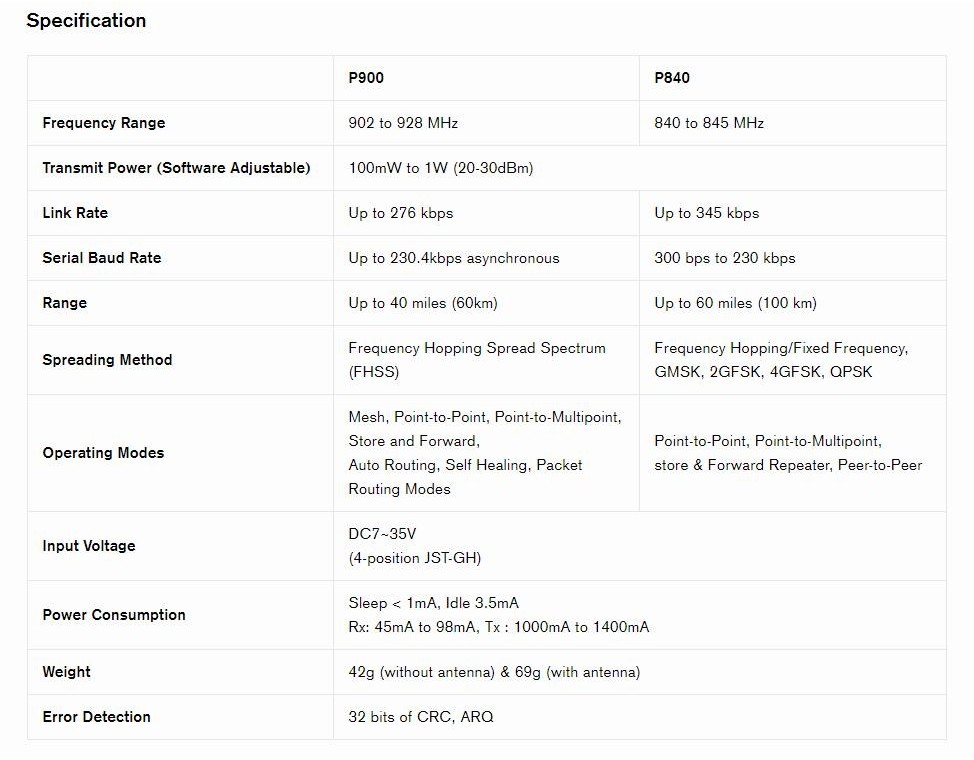
Task: Select the Transmit Power row label
Action: click(176, 168)
